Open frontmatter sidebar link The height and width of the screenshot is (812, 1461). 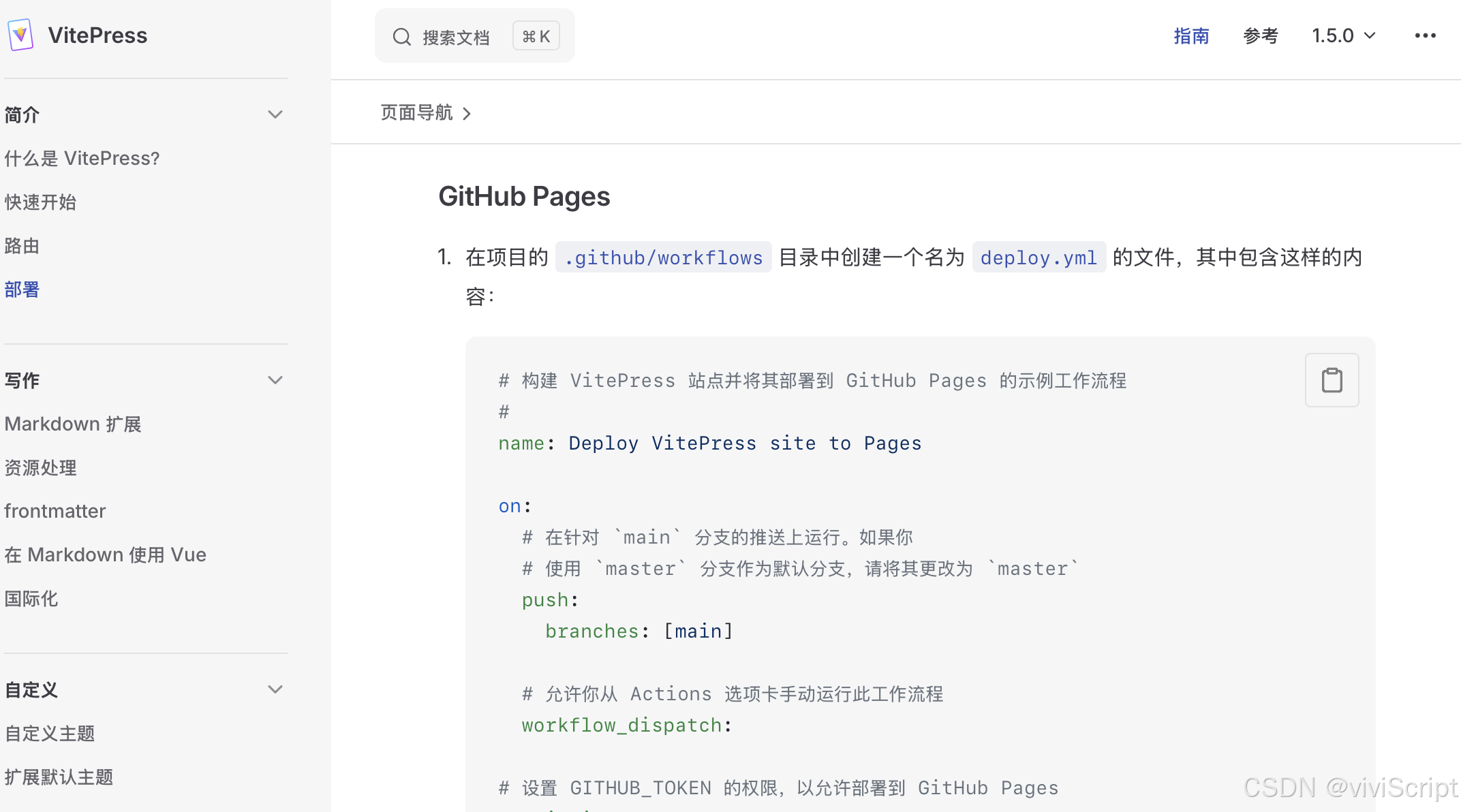(55, 511)
